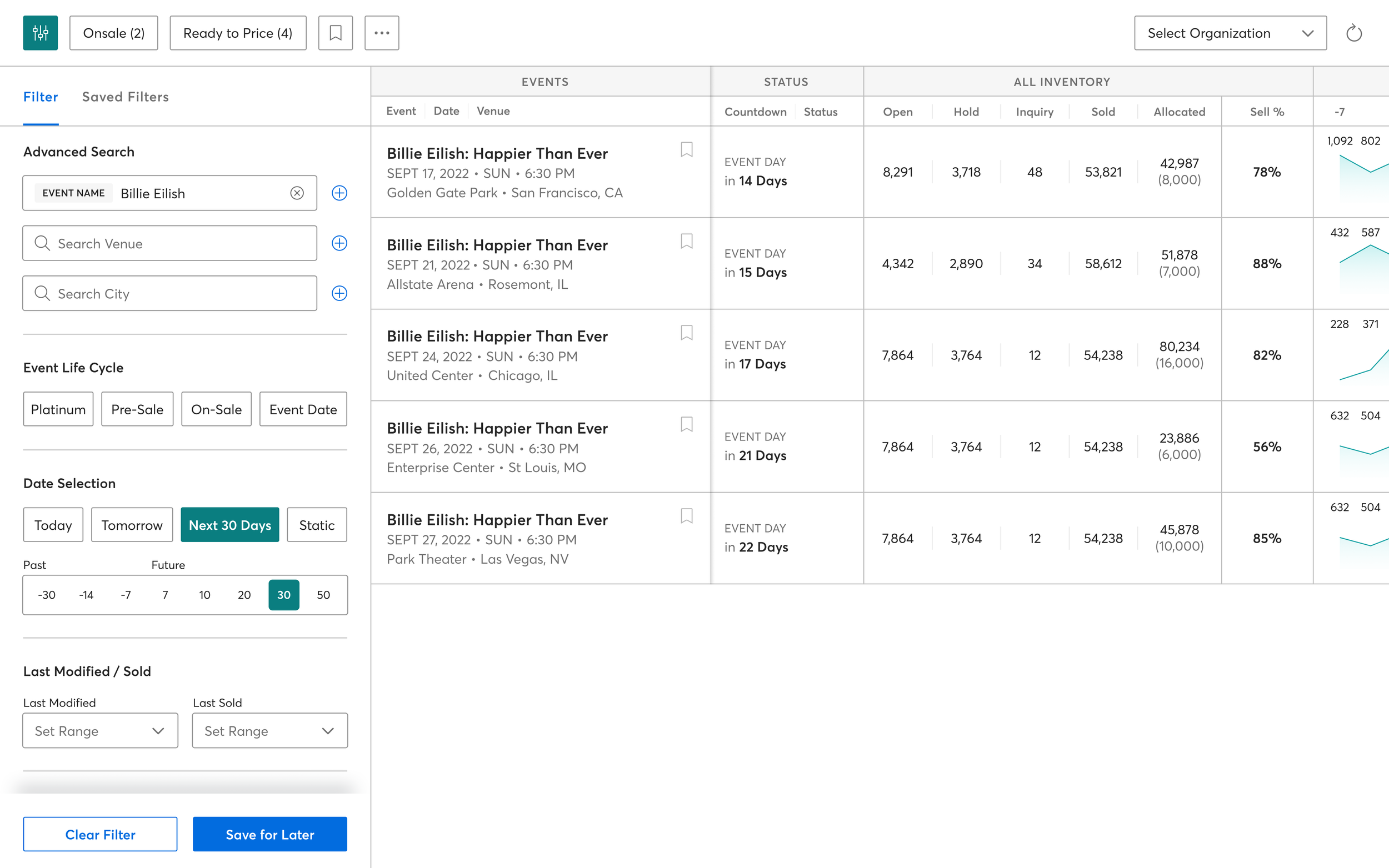Open the Ready to Price (4) view

[x=238, y=33]
